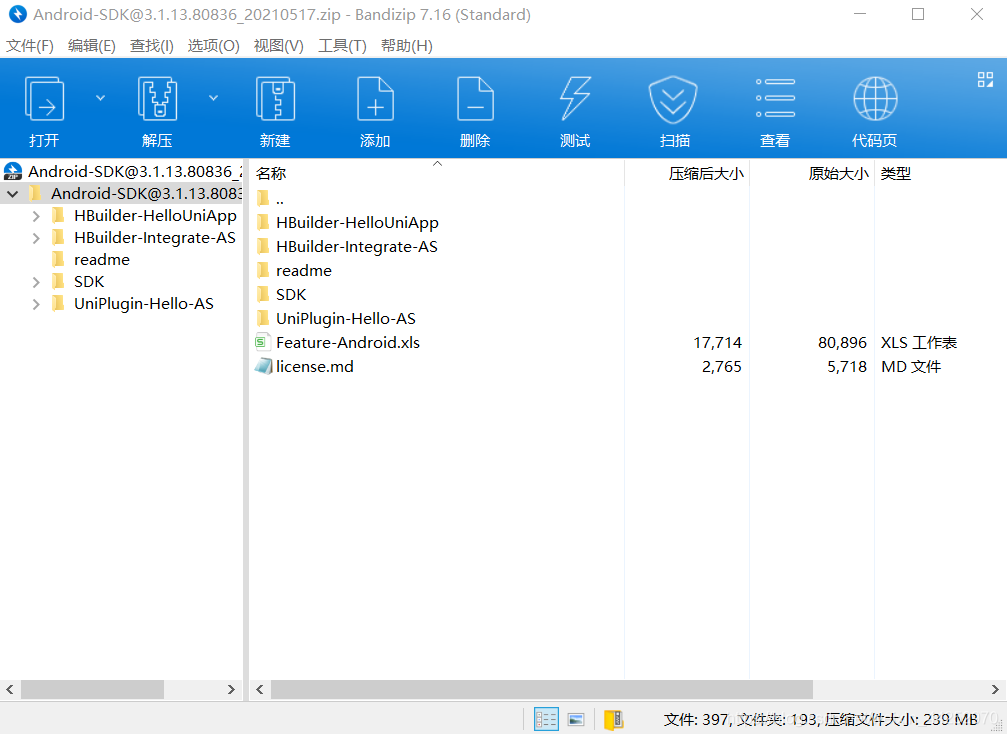Click the XLS 工作表 type cell
The image size is (1007, 734).
(x=918, y=342)
